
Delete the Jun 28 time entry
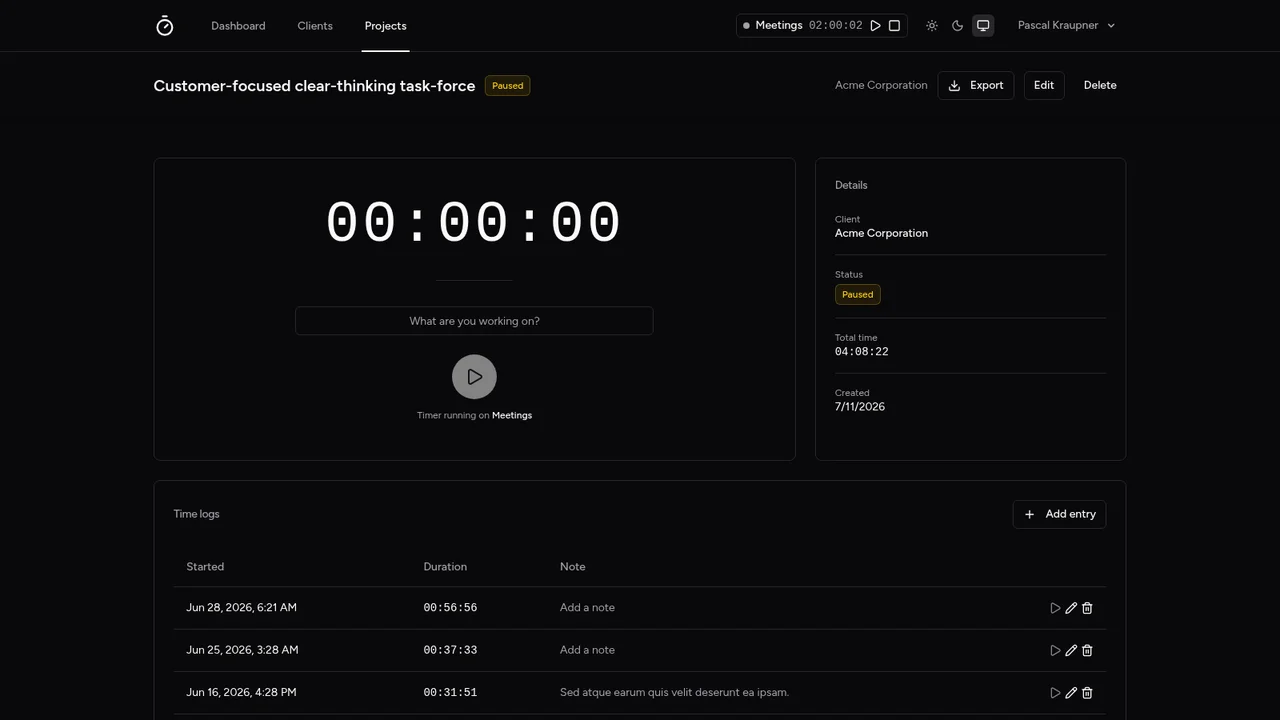coord(1087,608)
